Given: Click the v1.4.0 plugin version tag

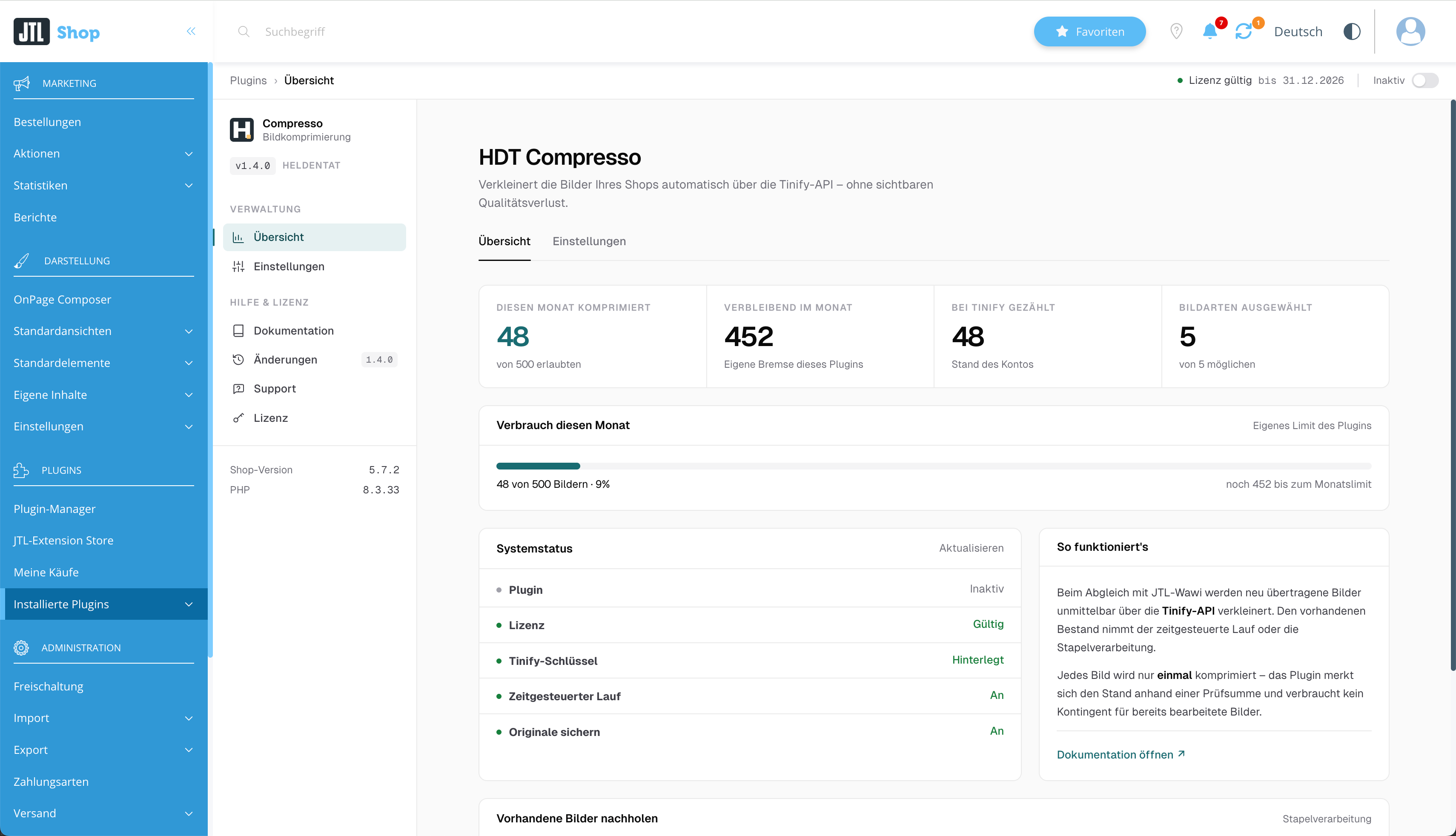Looking at the screenshot, I should [x=252, y=165].
